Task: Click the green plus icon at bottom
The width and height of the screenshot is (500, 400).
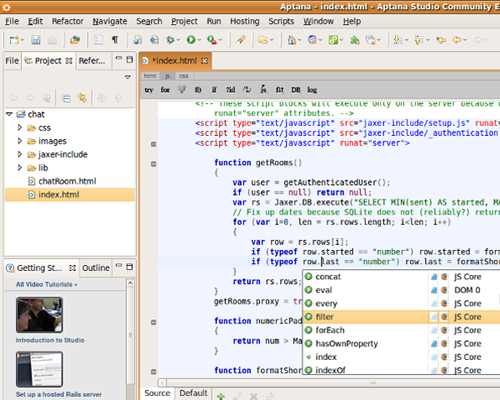Action: pyautogui.click(x=221, y=396)
